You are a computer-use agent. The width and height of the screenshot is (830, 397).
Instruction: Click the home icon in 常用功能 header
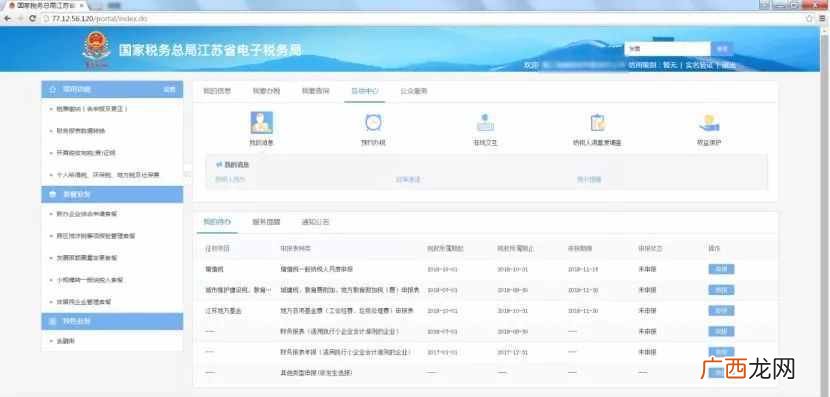click(x=52, y=89)
